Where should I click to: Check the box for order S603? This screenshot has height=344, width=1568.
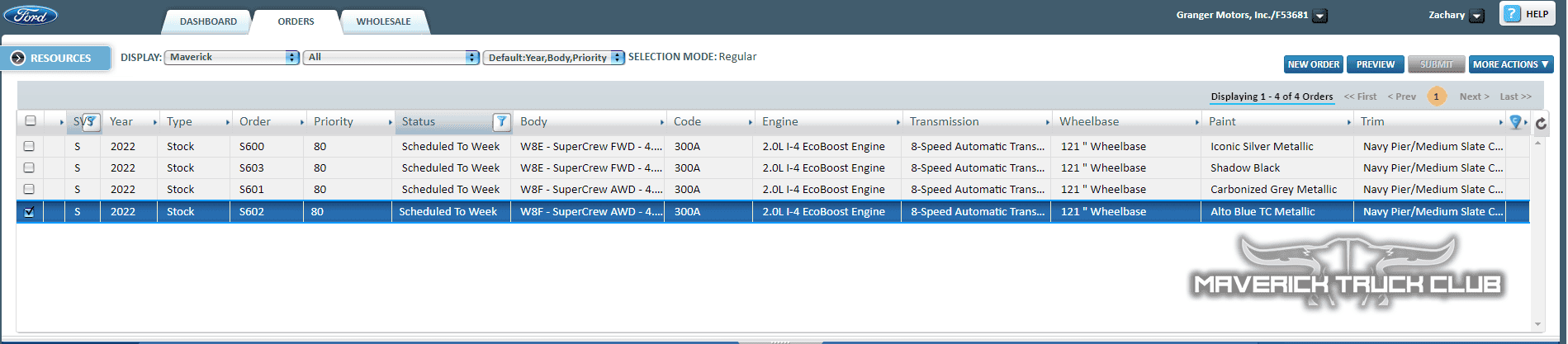29,167
